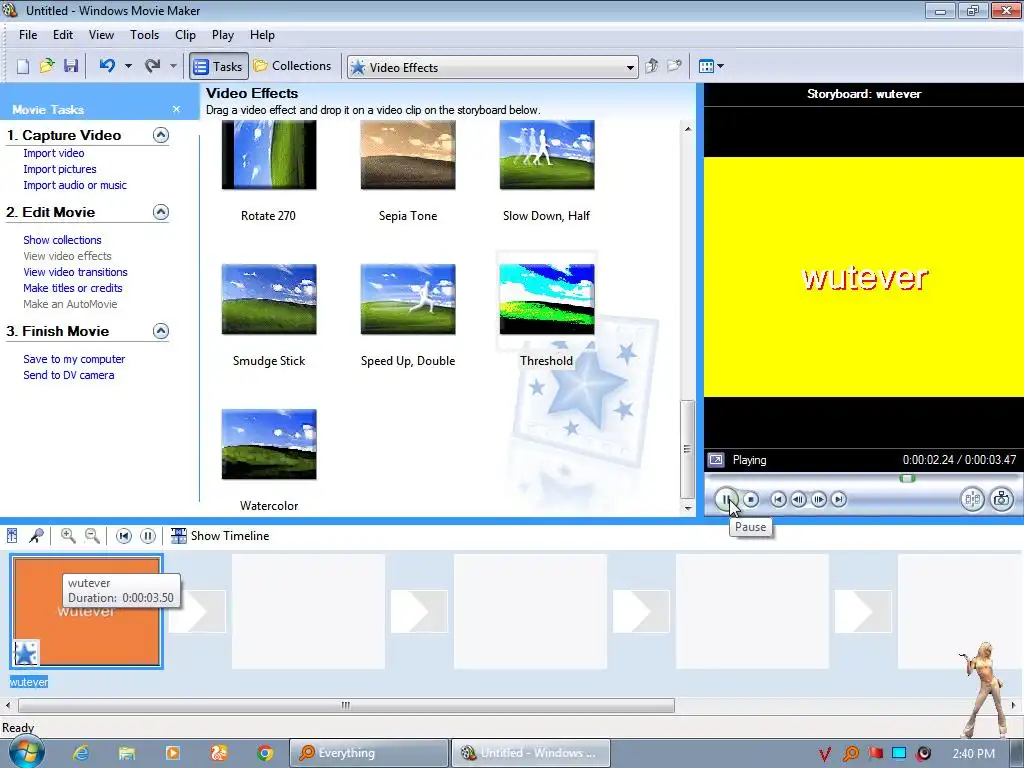This screenshot has width=1024, height=768.
Task: Pause playback in the preview monitor
Action: (x=726, y=500)
